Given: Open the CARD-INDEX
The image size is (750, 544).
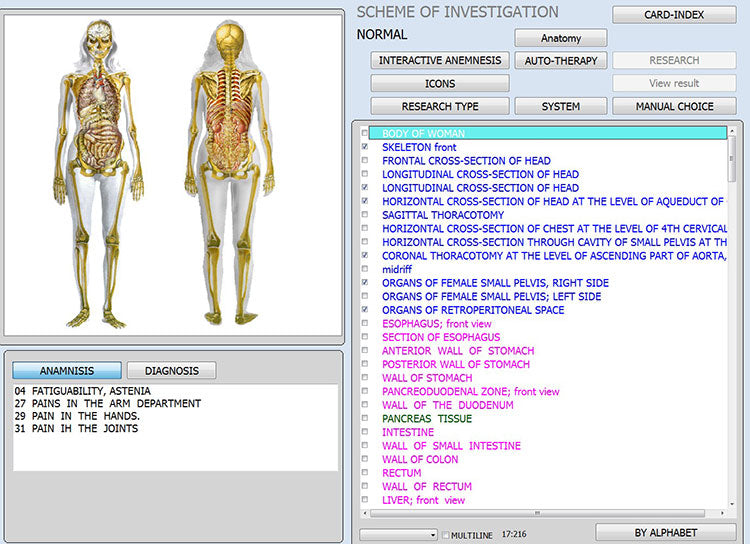Looking at the screenshot, I should [x=673, y=15].
